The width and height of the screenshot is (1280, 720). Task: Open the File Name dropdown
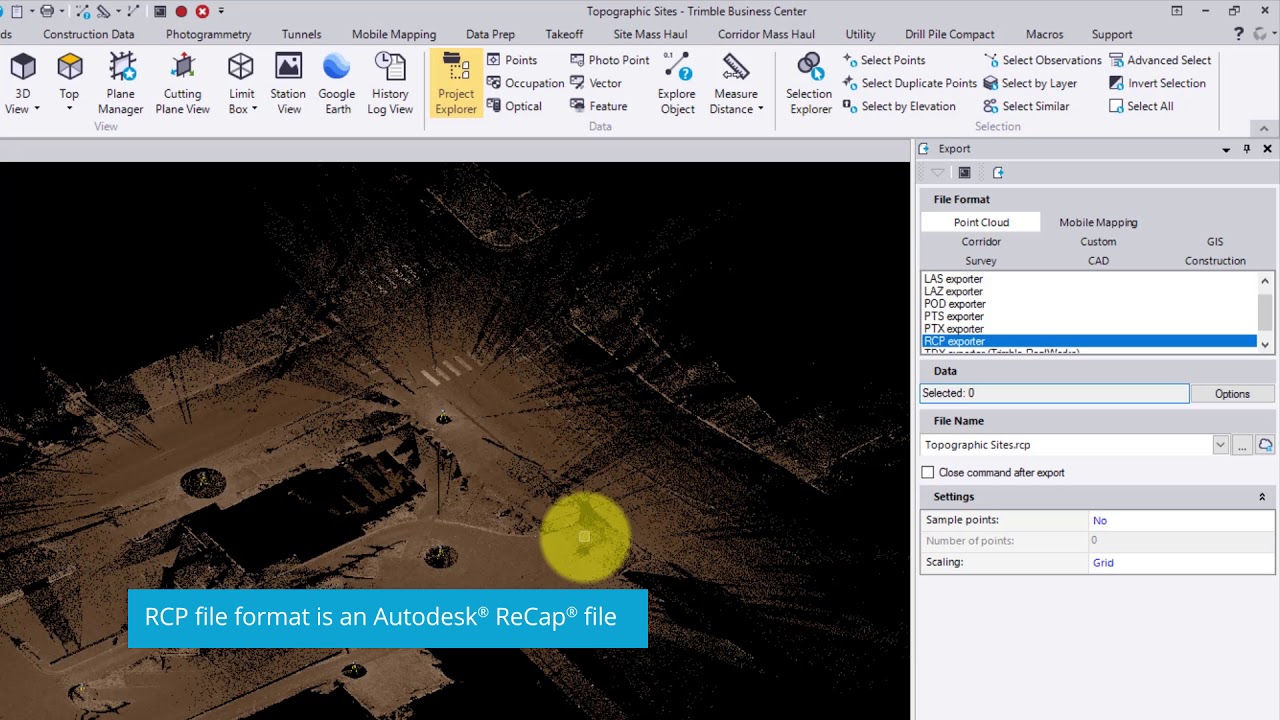[1220, 445]
